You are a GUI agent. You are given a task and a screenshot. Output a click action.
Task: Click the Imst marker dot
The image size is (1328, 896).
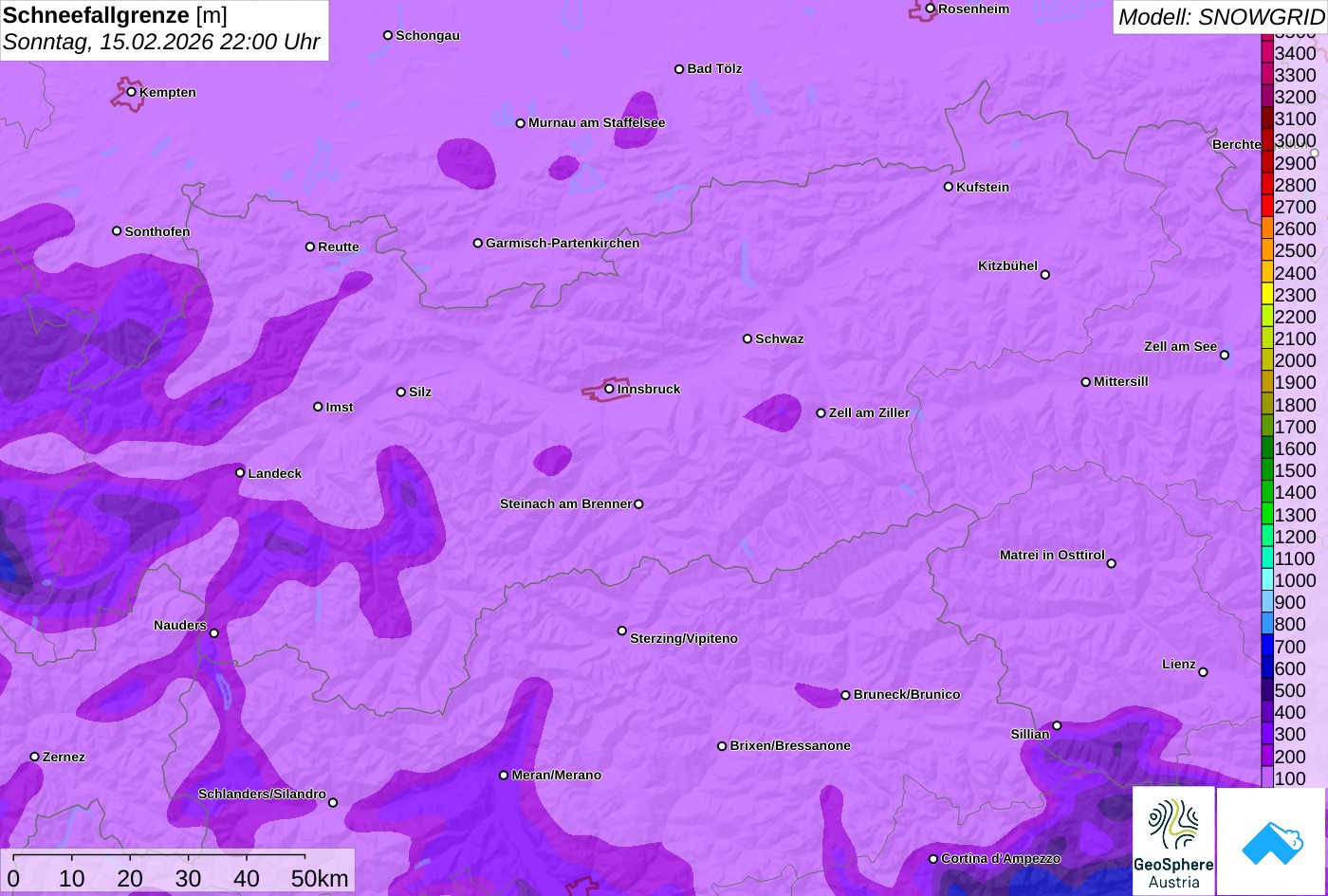pyautogui.click(x=318, y=407)
